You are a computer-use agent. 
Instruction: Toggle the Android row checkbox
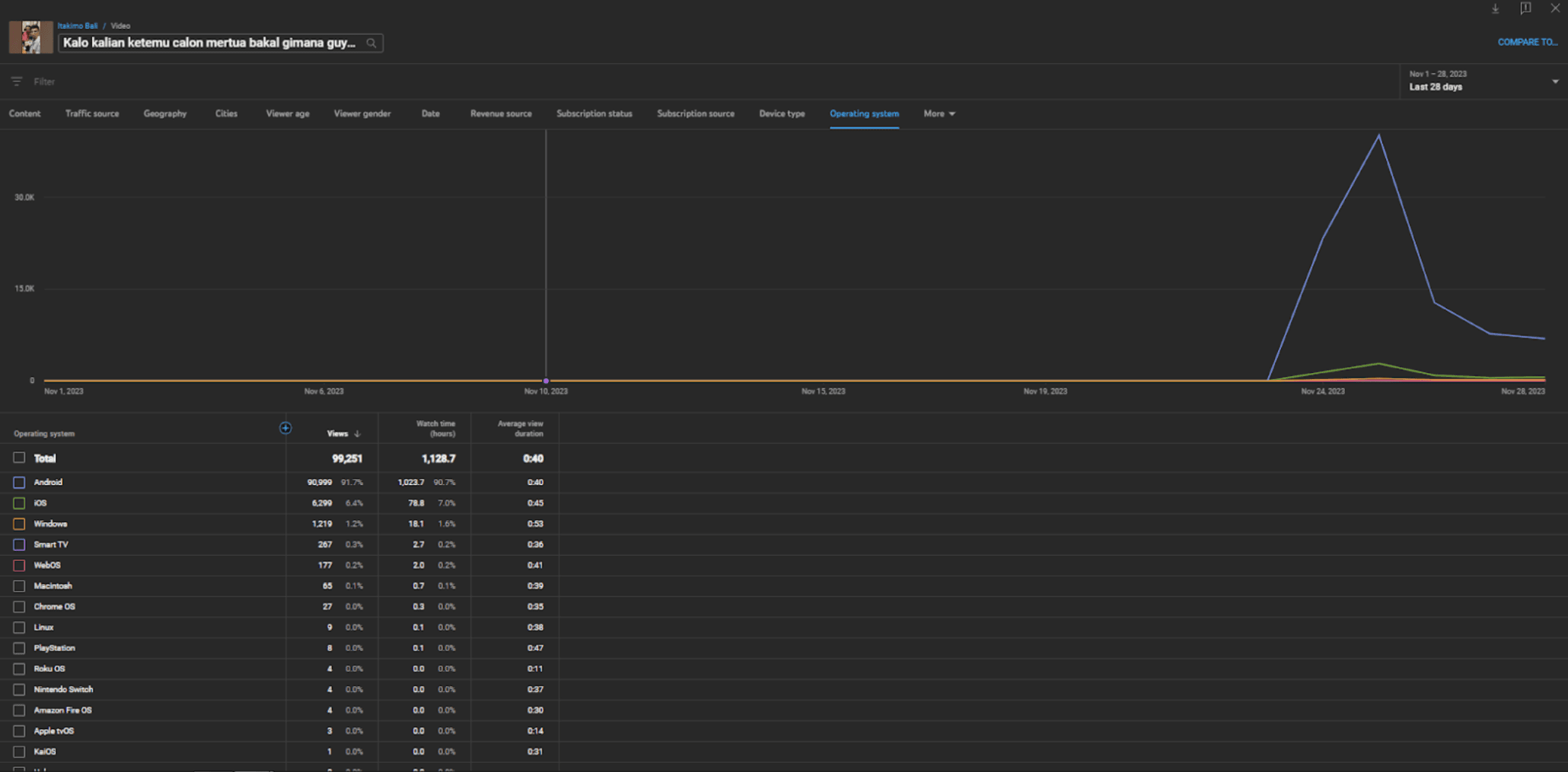click(19, 483)
